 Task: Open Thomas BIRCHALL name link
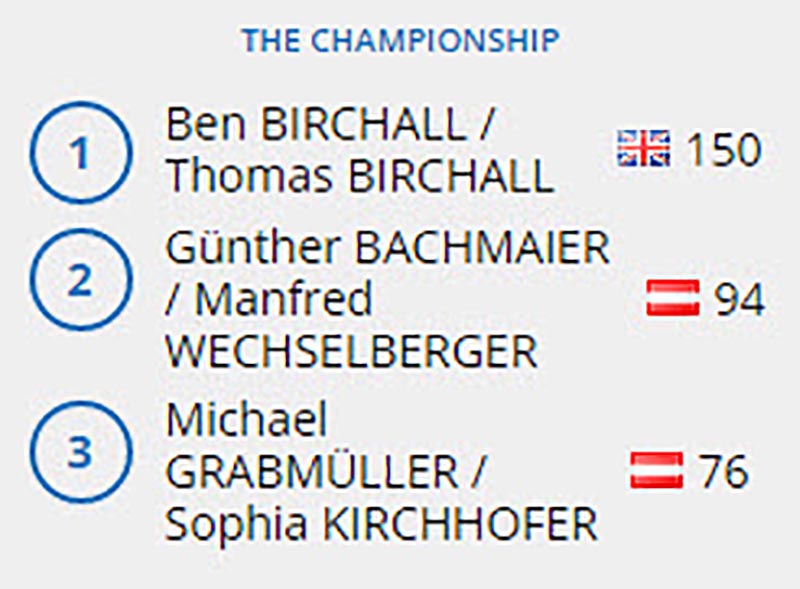point(360,176)
